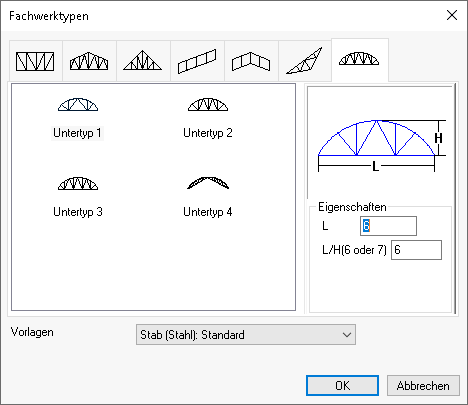Screen dimensions: 468x405
Task: Select the arched bowstring truss tab
Action: (360, 60)
